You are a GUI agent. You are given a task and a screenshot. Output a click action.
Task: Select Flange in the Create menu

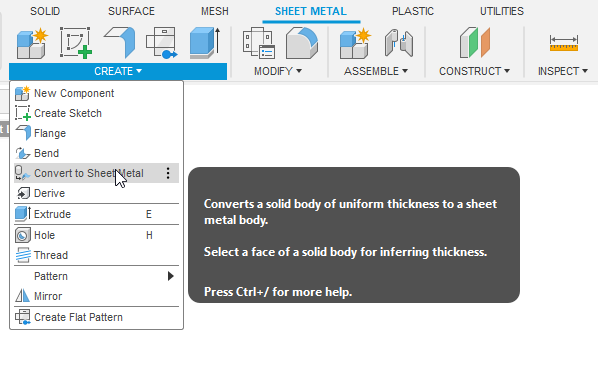(96, 133)
